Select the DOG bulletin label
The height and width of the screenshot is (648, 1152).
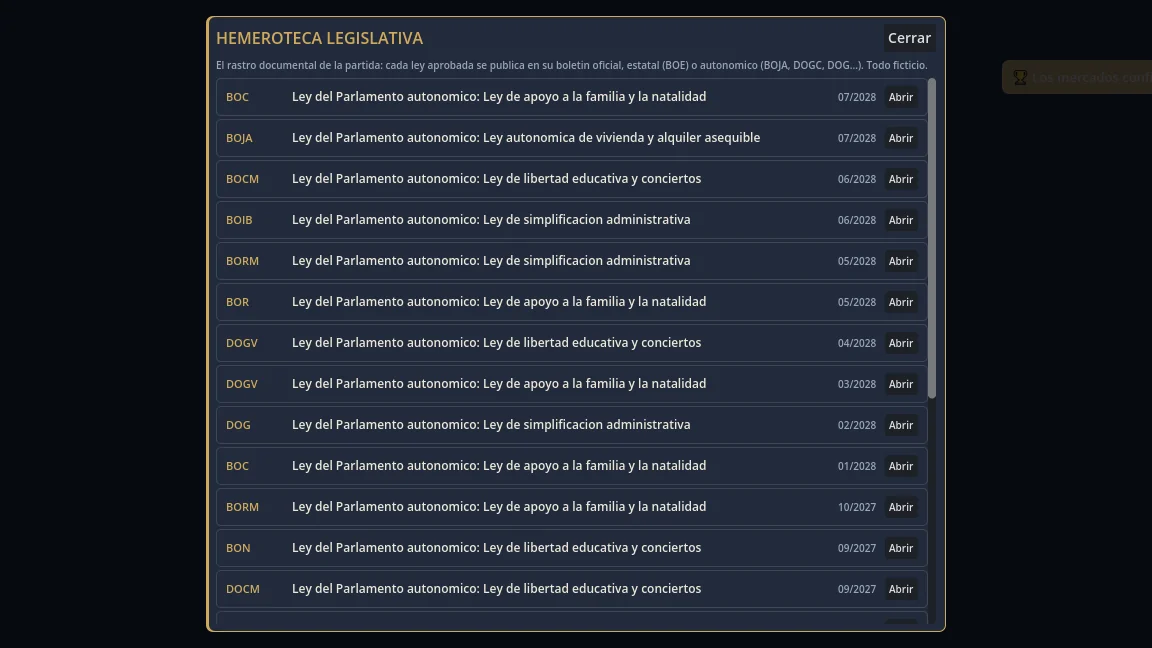(x=238, y=425)
